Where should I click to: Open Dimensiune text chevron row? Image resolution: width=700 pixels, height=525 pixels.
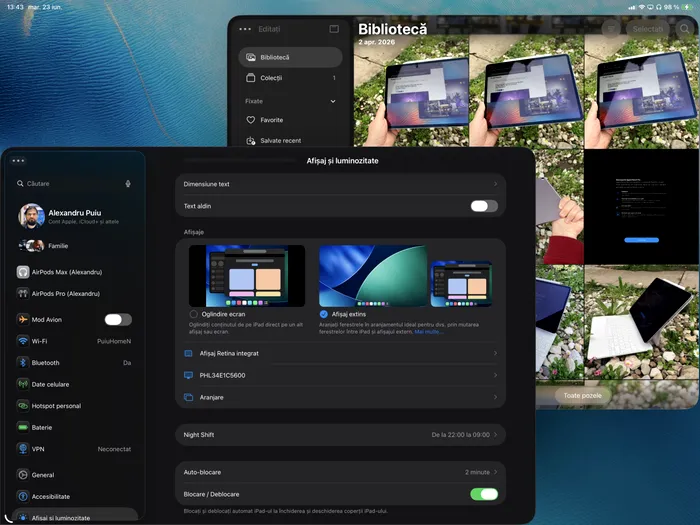point(340,184)
